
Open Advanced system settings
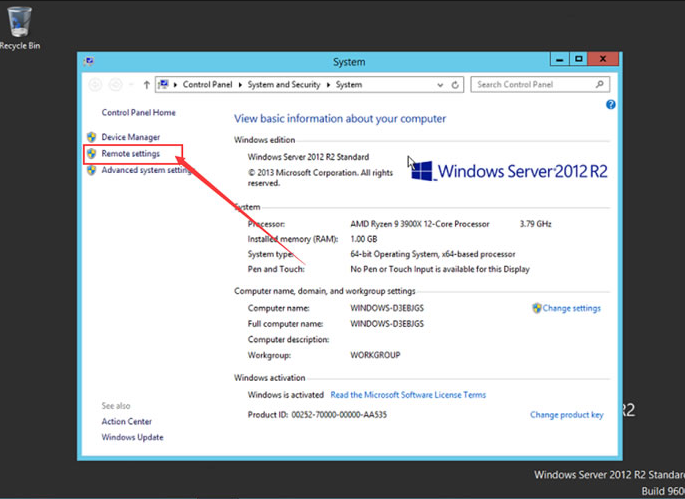[146, 170]
